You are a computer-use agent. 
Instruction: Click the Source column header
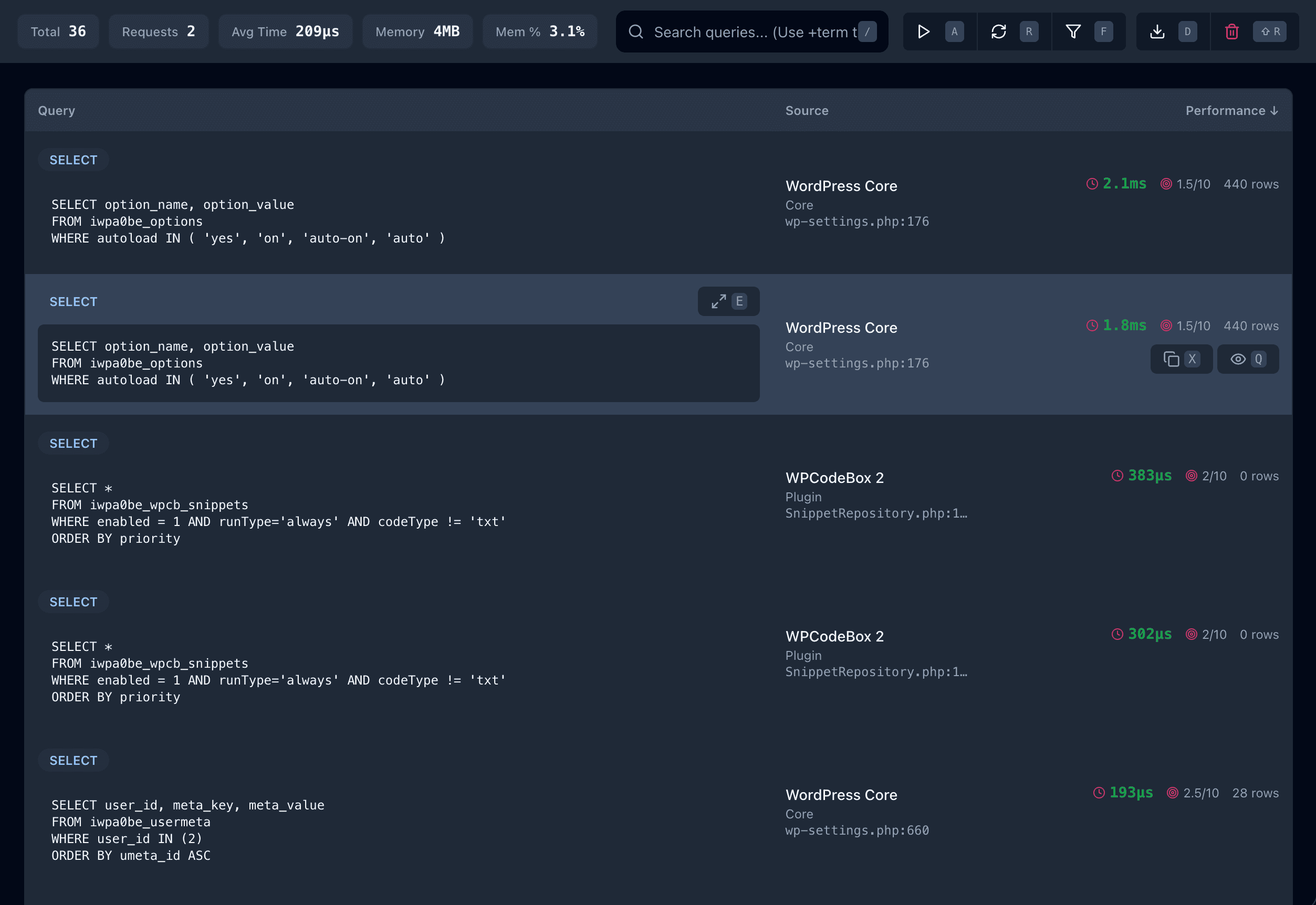point(807,111)
